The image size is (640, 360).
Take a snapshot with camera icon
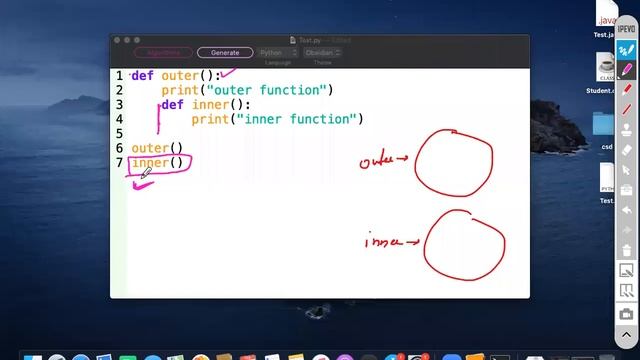(x=627, y=314)
